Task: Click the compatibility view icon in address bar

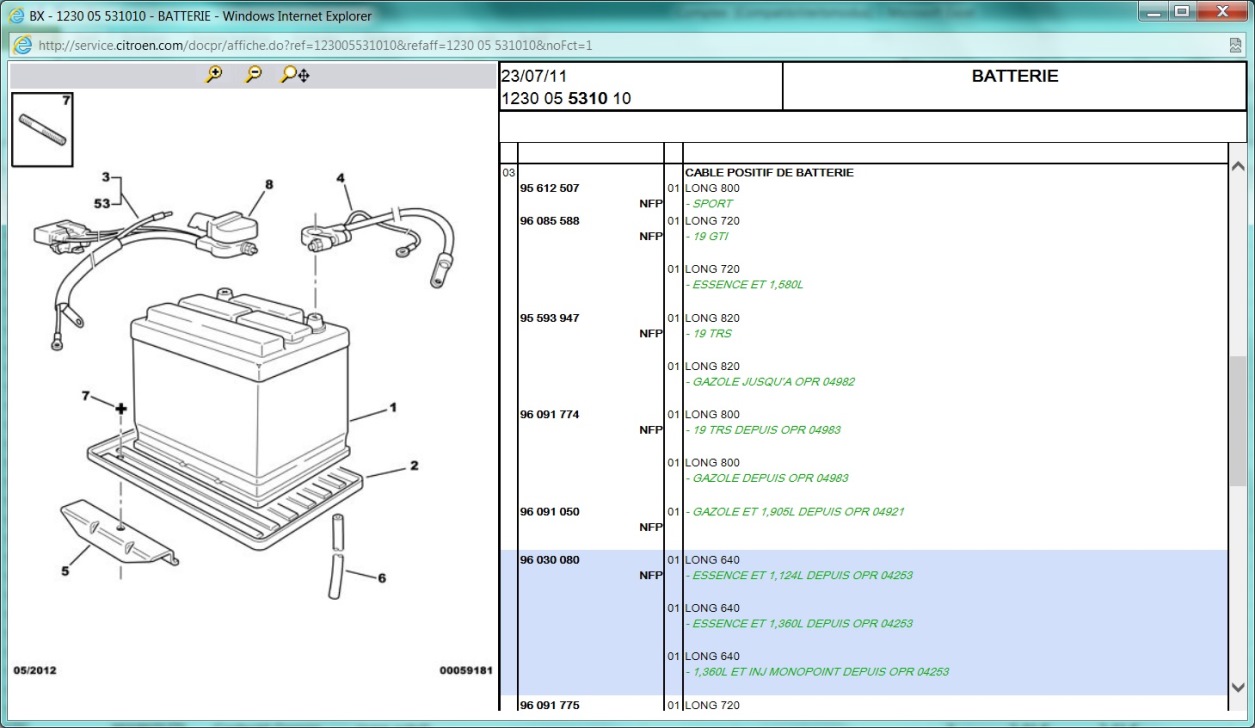Action: tap(1235, 46)
